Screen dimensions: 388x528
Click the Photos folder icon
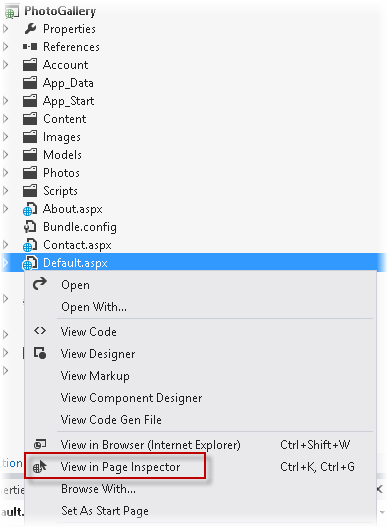(30, 172)
